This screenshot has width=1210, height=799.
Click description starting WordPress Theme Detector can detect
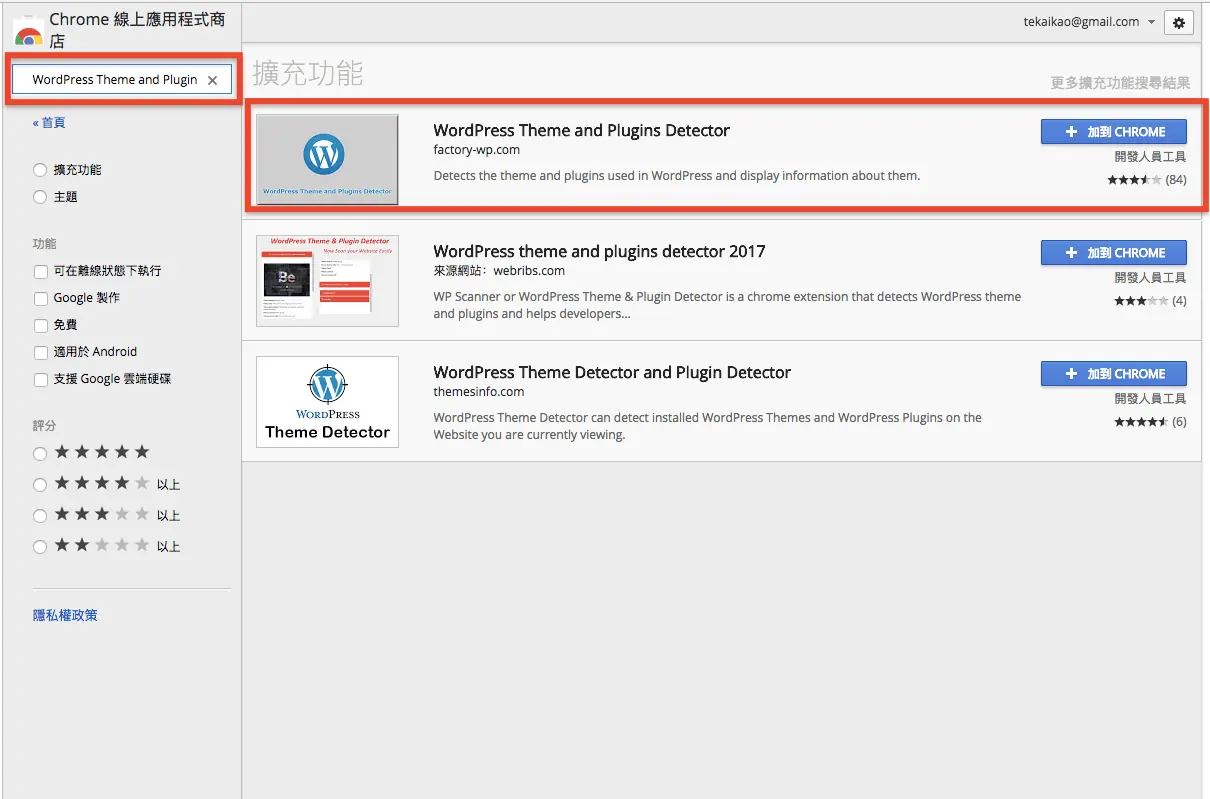pos(707,426)
